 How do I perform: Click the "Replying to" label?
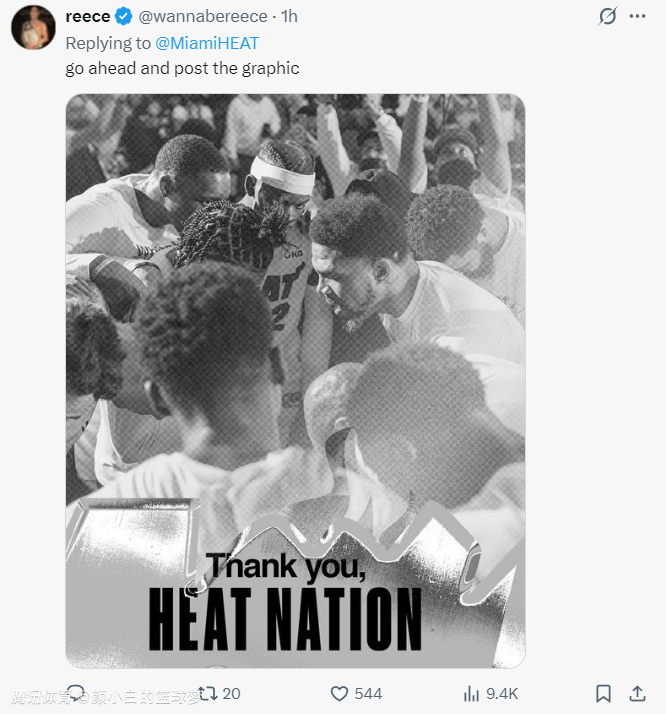click(108, 43)
